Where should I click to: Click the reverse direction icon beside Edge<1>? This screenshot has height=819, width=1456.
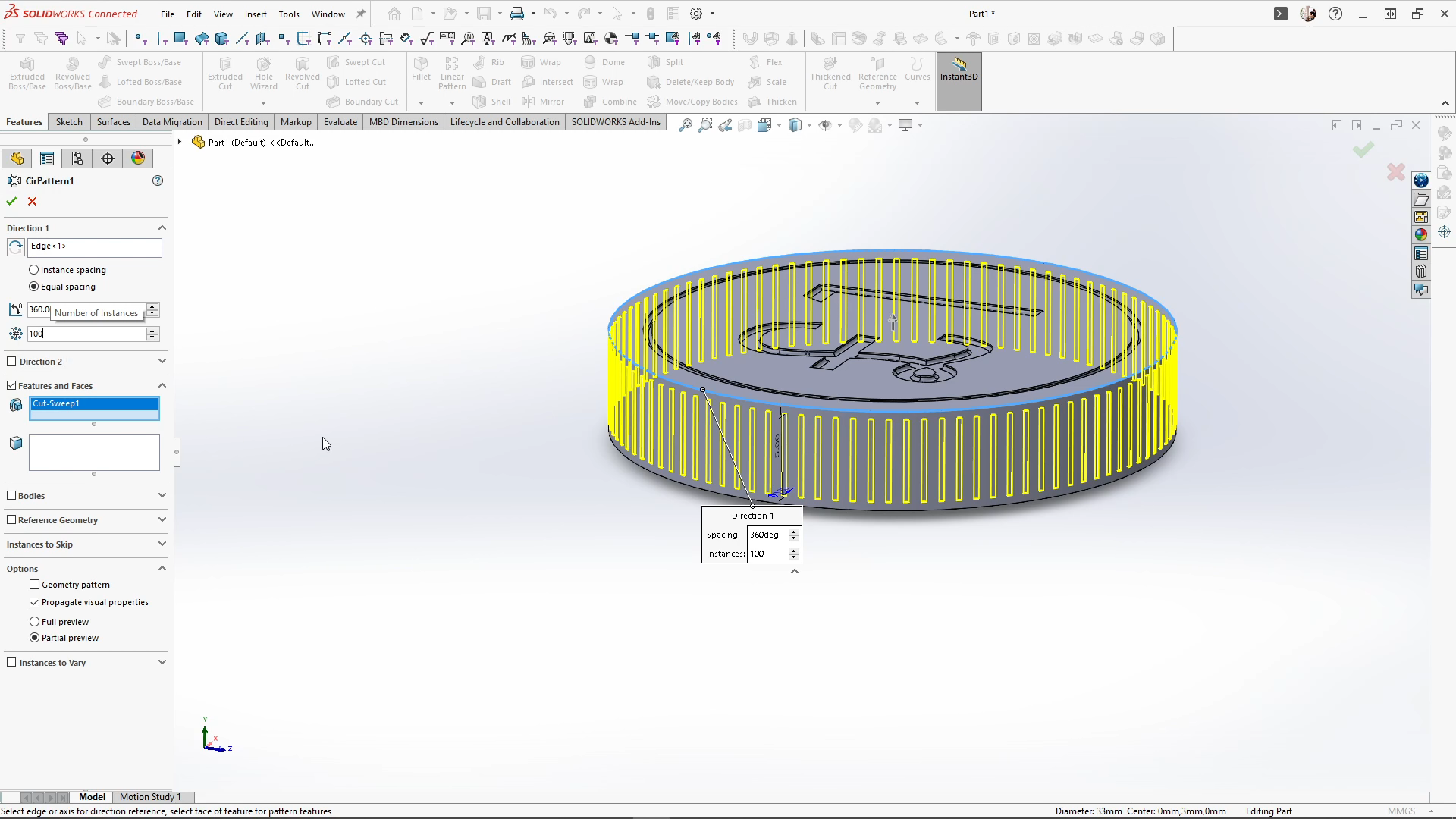pos(15,247)
